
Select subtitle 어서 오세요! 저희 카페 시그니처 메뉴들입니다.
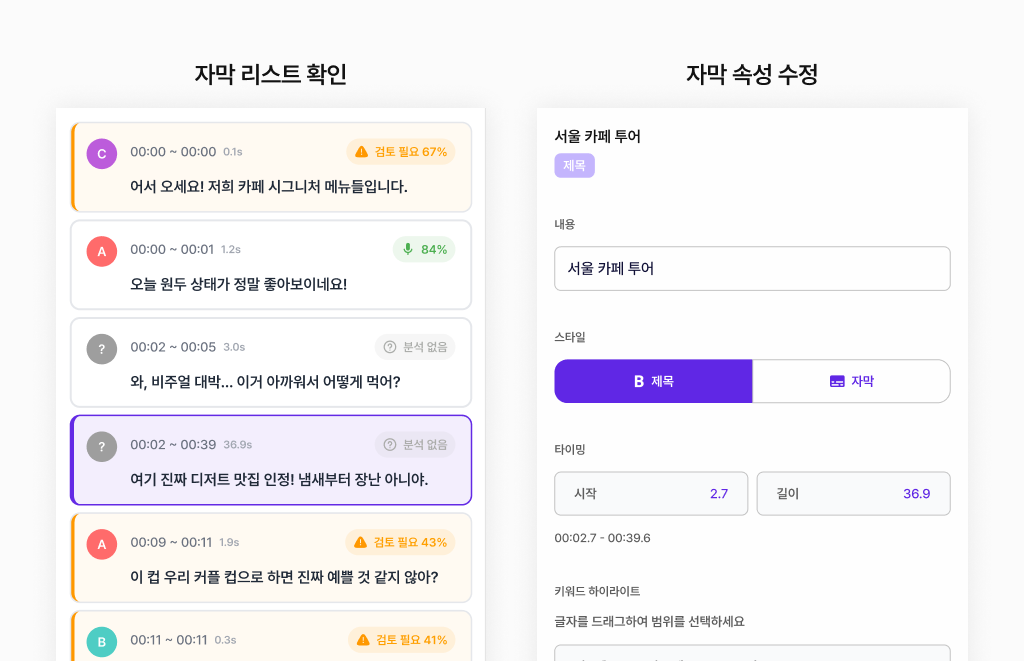click(x=269, y=187)
